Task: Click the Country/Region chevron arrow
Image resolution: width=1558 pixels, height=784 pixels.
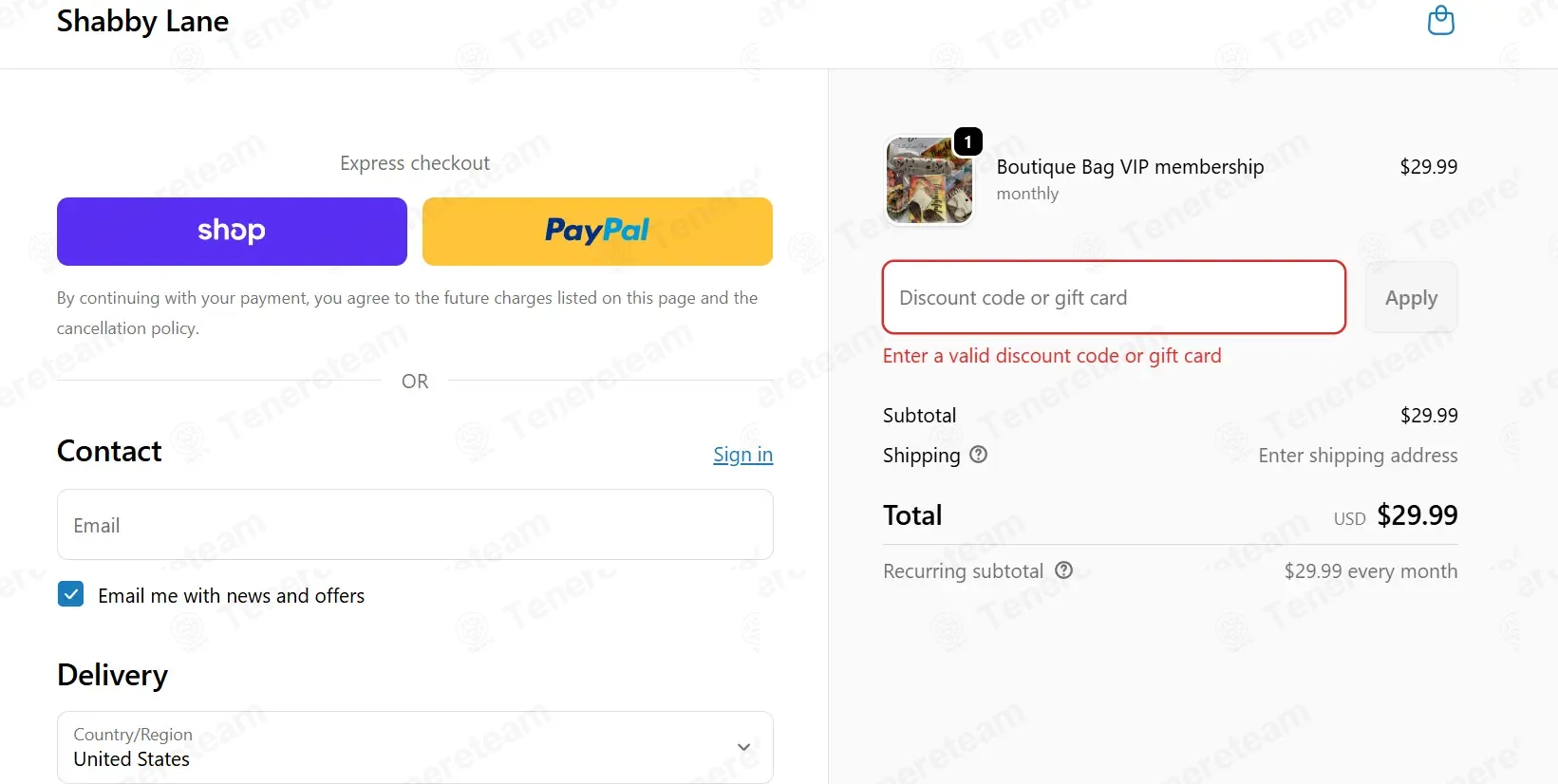Action: click(x=743, y=747)
